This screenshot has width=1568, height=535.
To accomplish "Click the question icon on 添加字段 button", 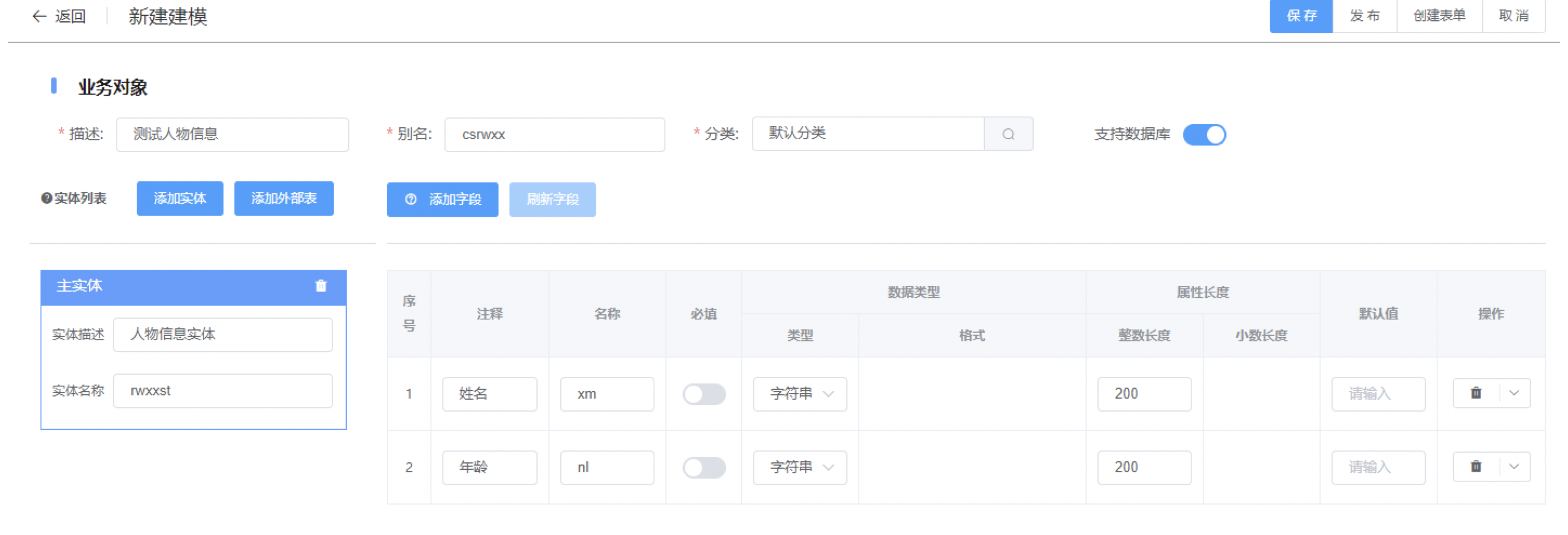I will [411, 199].
